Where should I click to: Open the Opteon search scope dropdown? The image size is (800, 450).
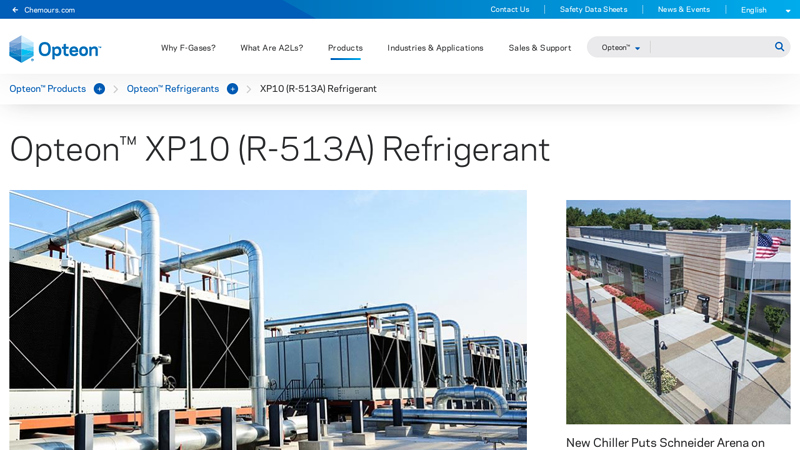pos(620,47)
